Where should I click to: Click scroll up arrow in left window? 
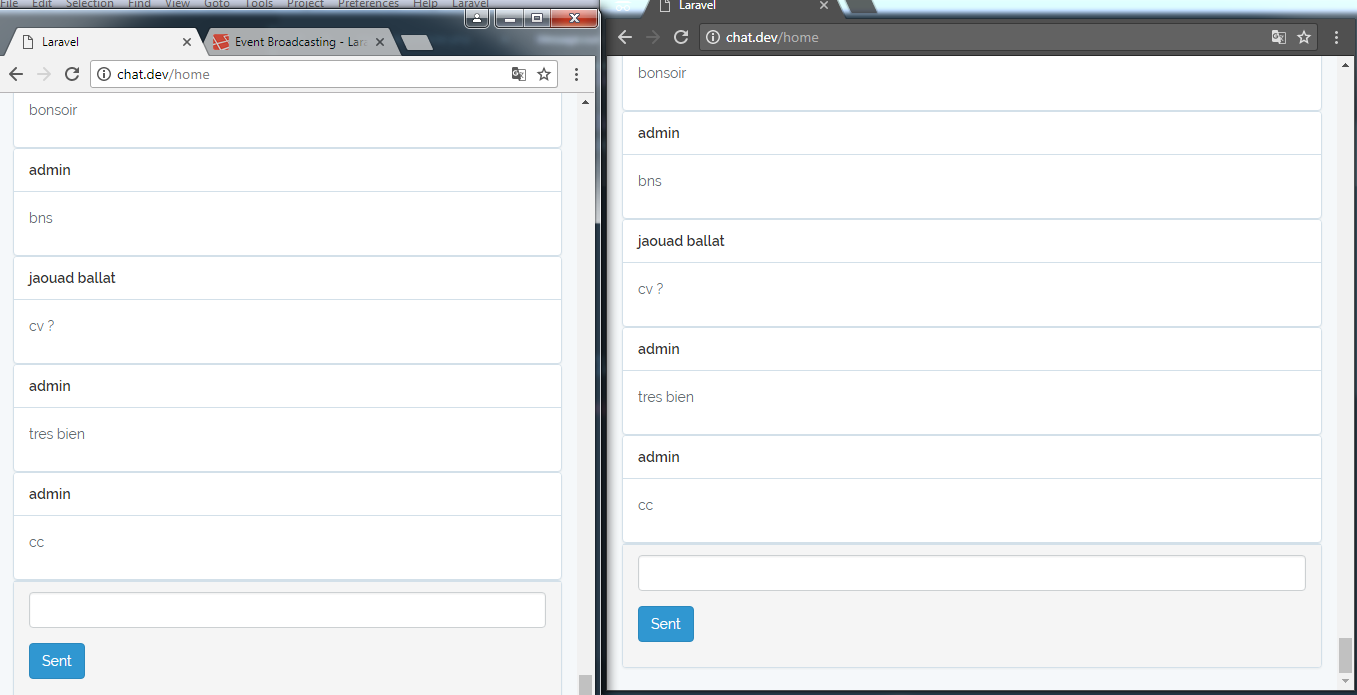(585, 101)
